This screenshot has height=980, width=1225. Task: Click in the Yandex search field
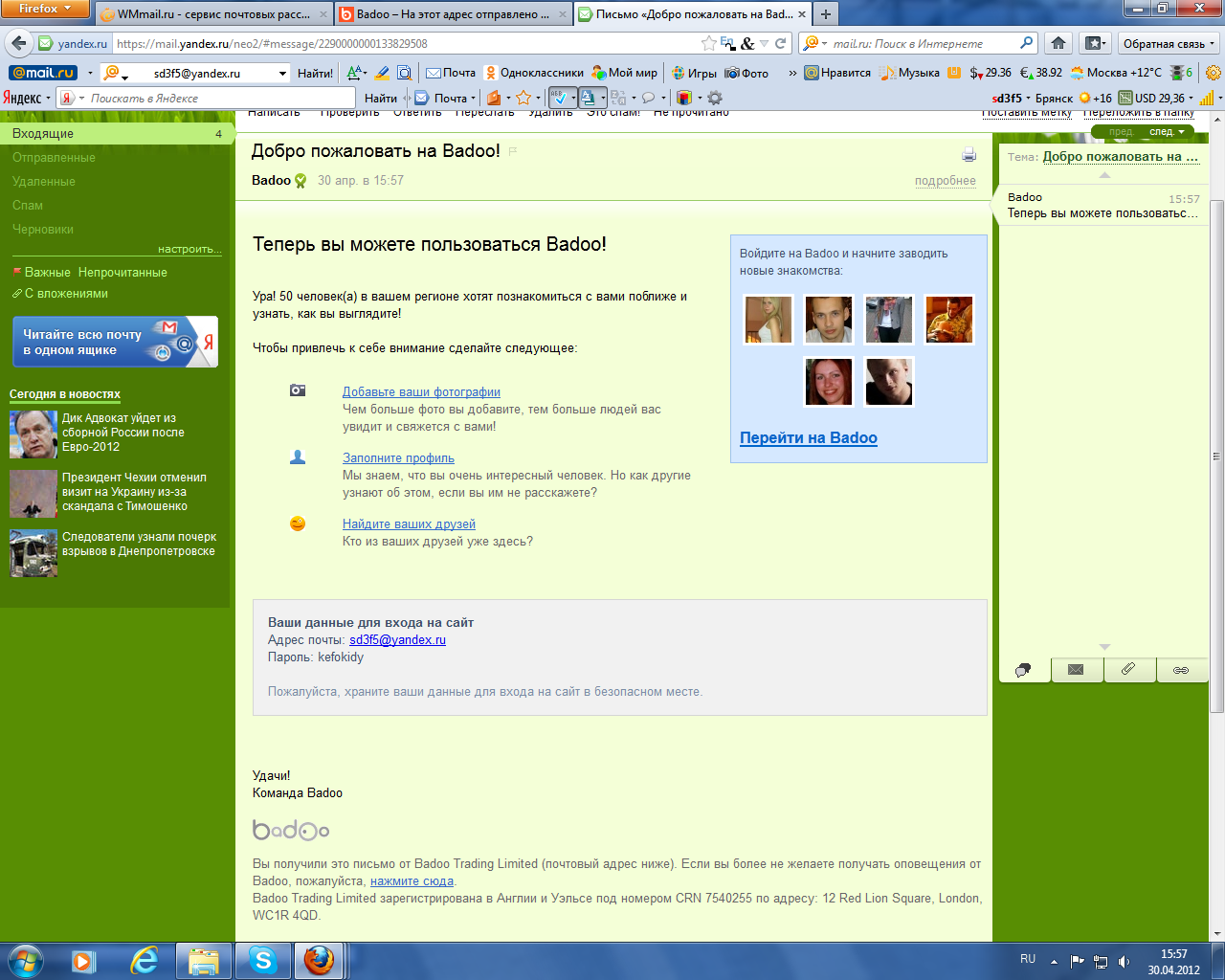coord(218,98)
